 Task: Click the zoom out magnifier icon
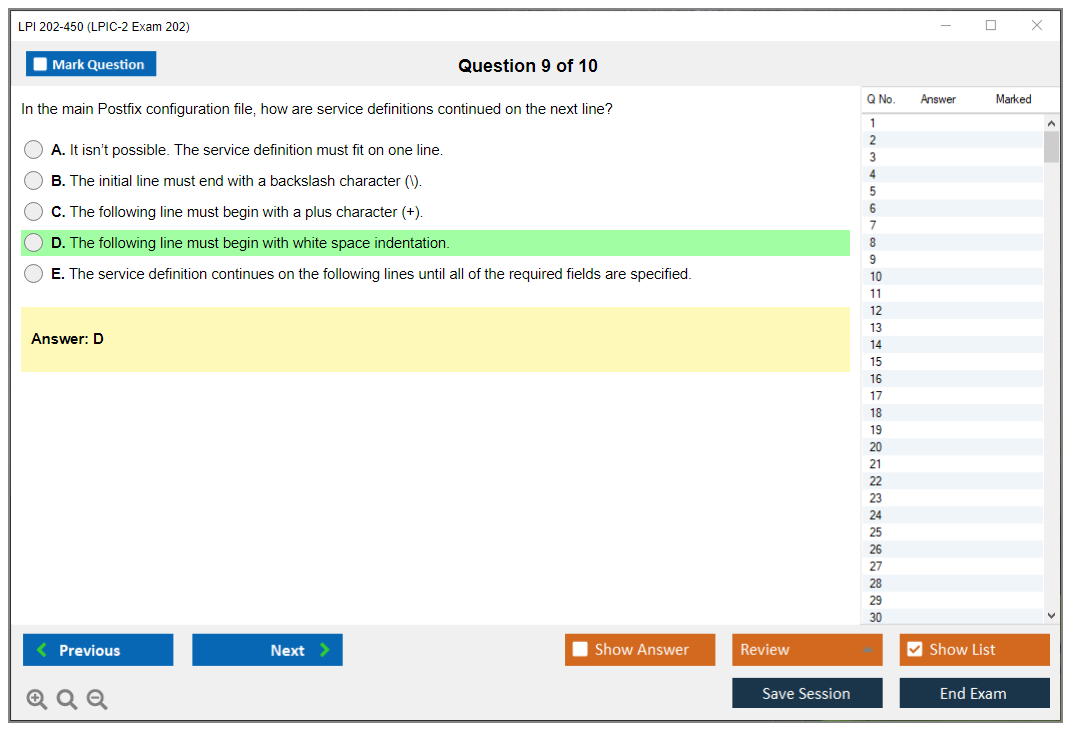(97, 700)
